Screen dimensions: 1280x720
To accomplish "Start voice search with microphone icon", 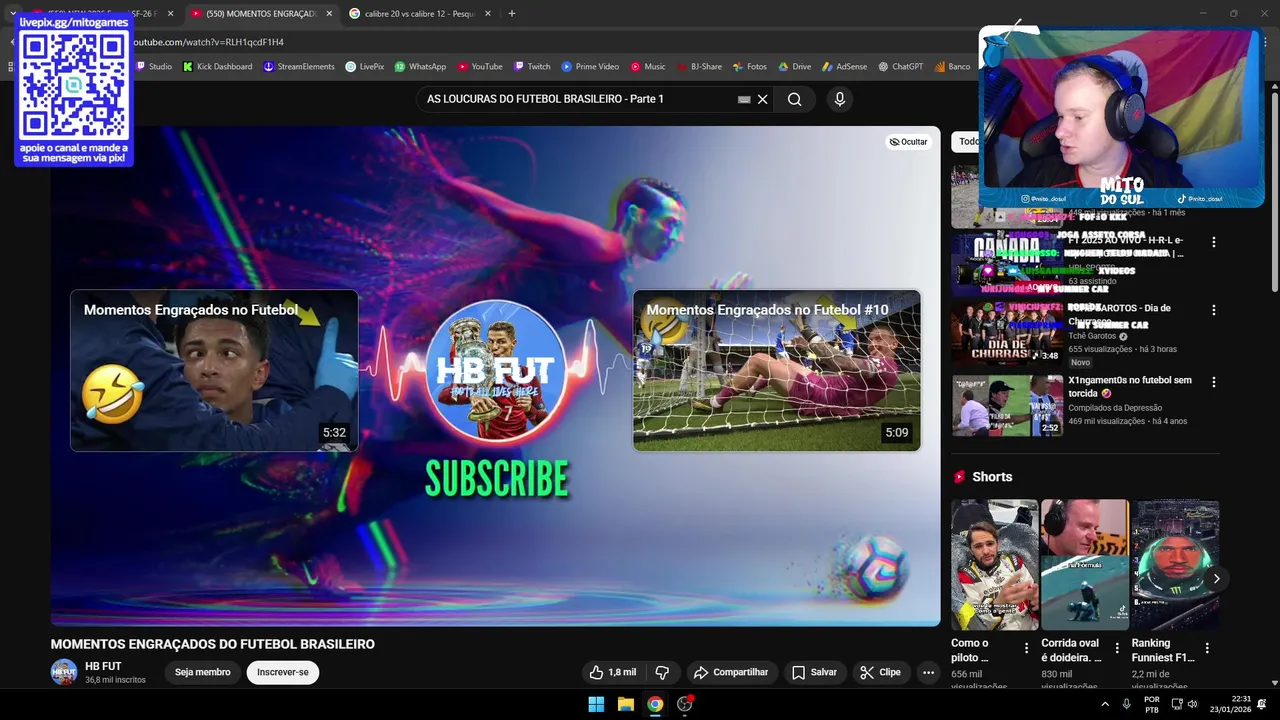I will [x=839, y=99].
